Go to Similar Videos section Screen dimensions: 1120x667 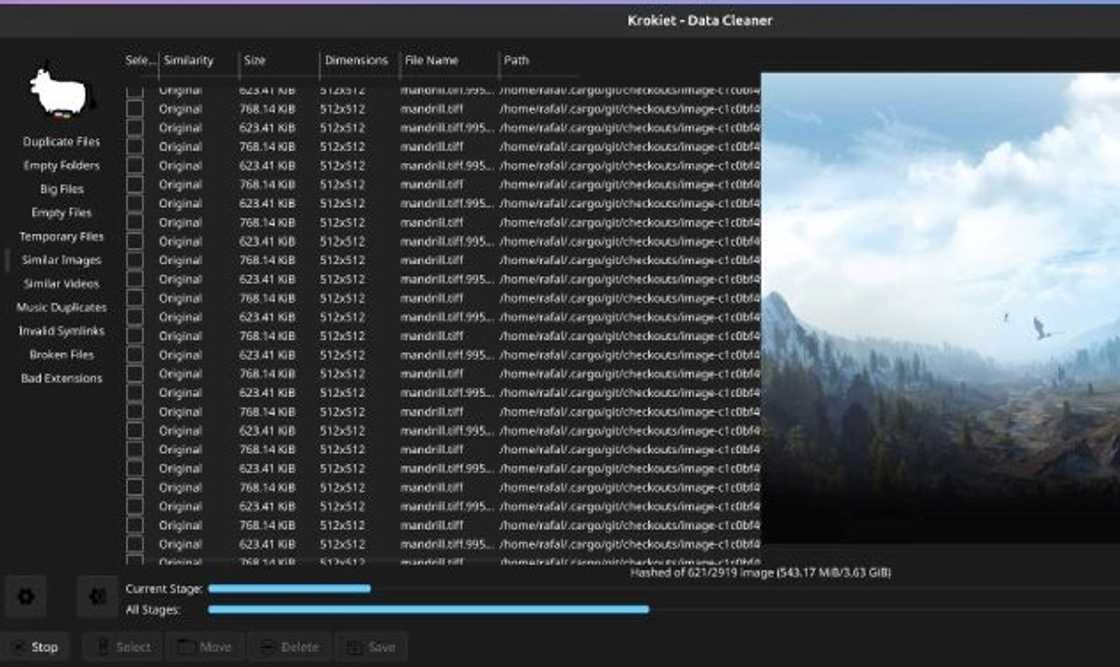tap(61, 284)
